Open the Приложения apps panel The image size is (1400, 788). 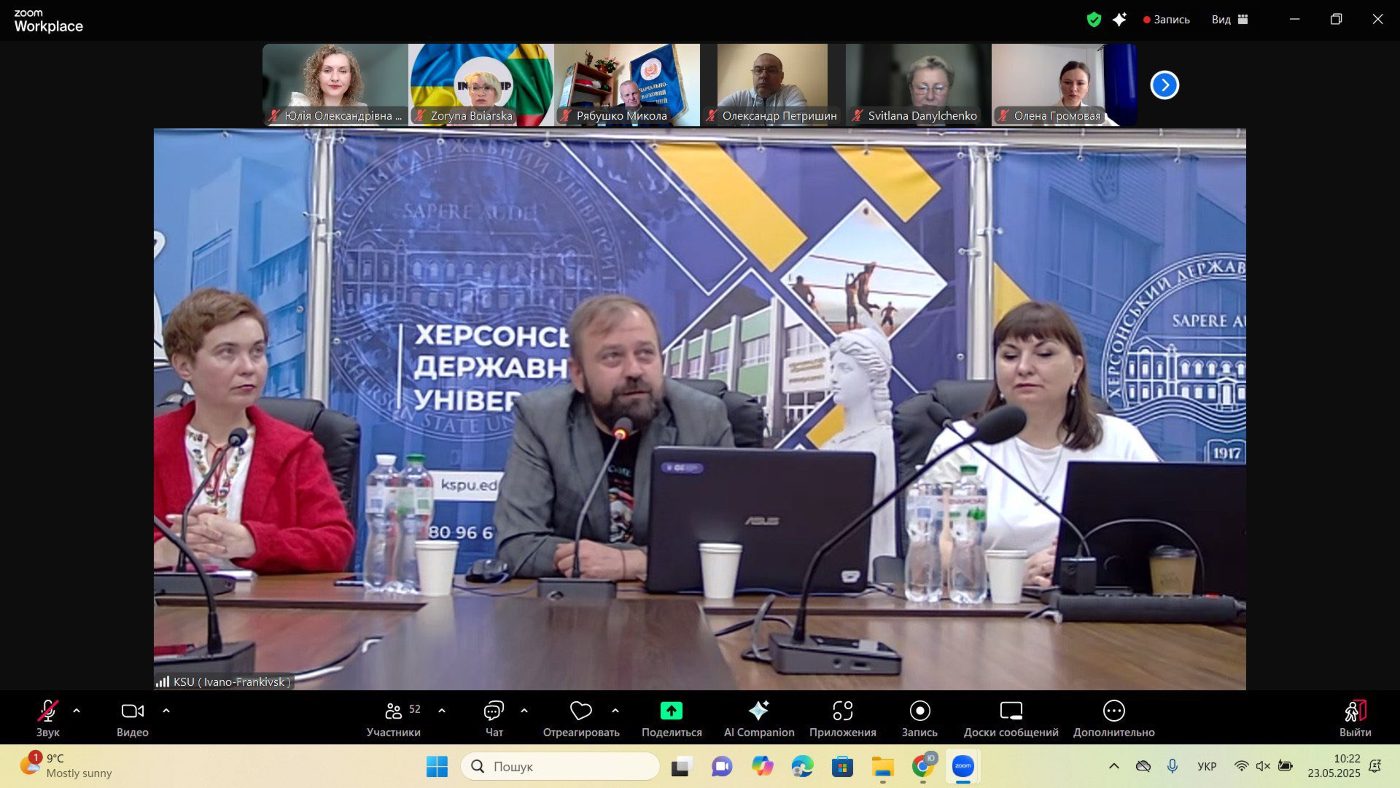click(x=843, y=718)
